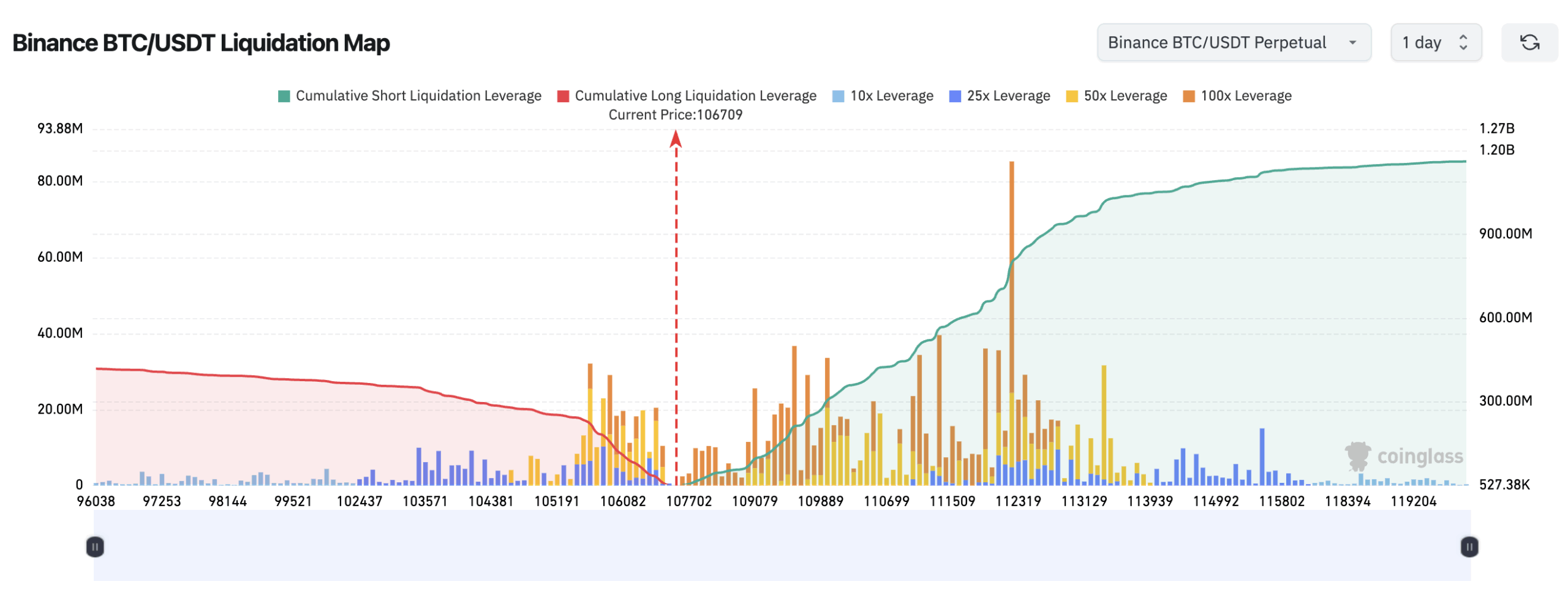Click the green Cumulative Short legend swatch
This screenshot has height=603, width=1568.
[x=284, y=96]
